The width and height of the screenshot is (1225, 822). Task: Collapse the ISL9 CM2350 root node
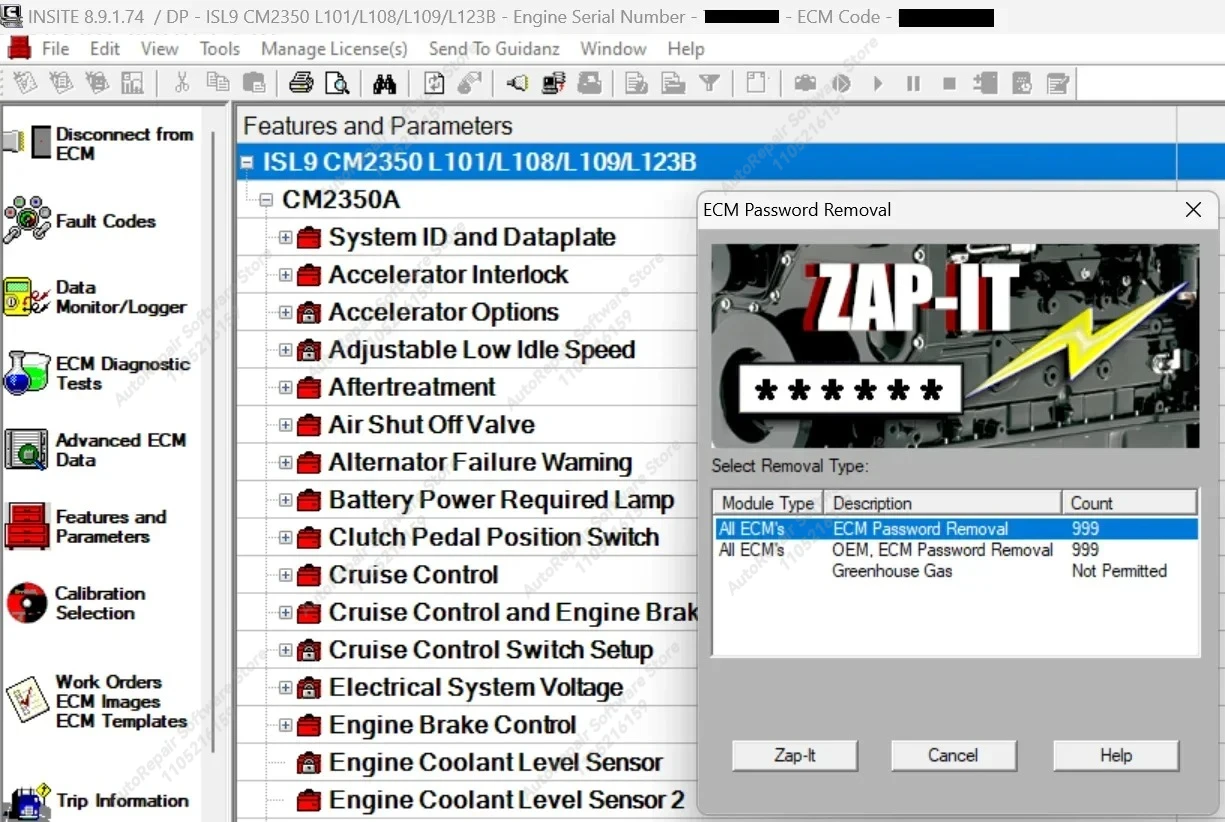[247, 162]
